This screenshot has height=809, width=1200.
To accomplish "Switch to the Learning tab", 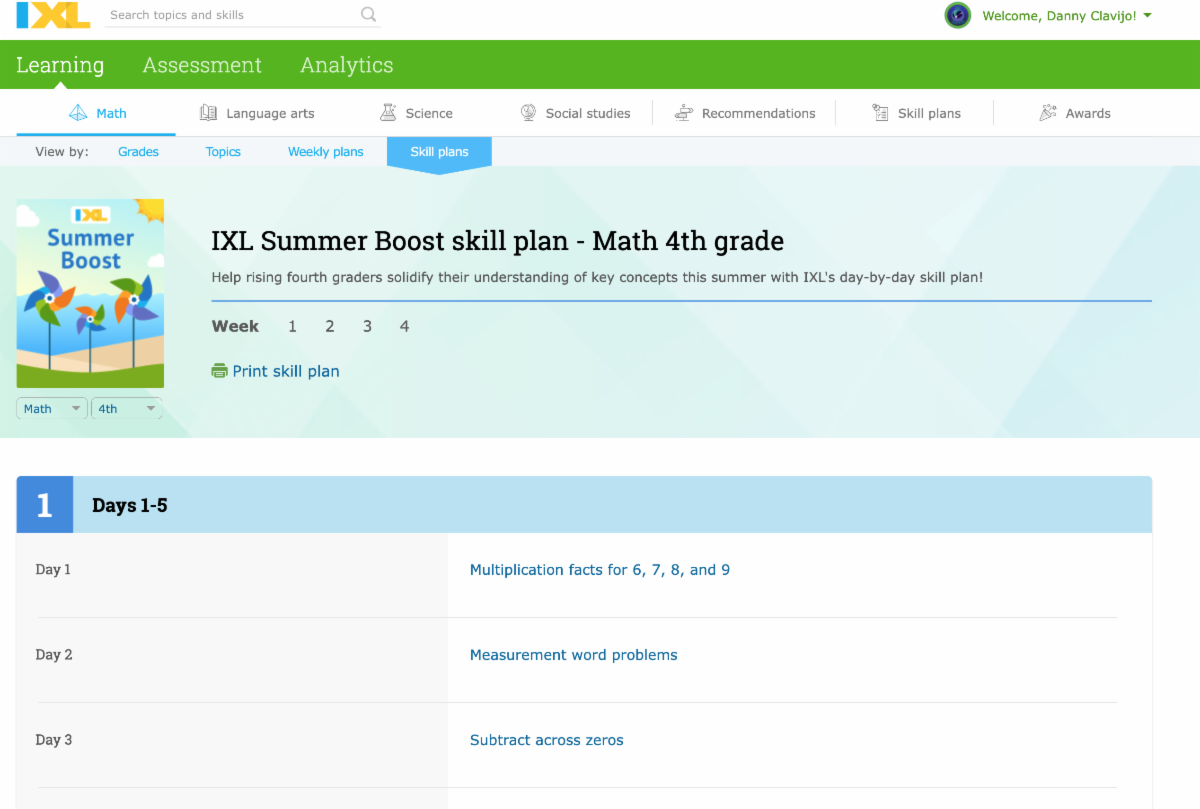I will (x=60, y=65).
